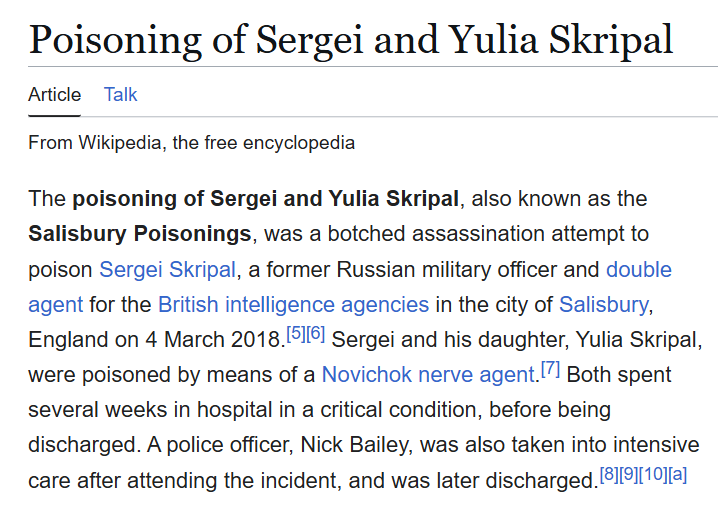Jump to citation [8]

(x=609, y=475)
